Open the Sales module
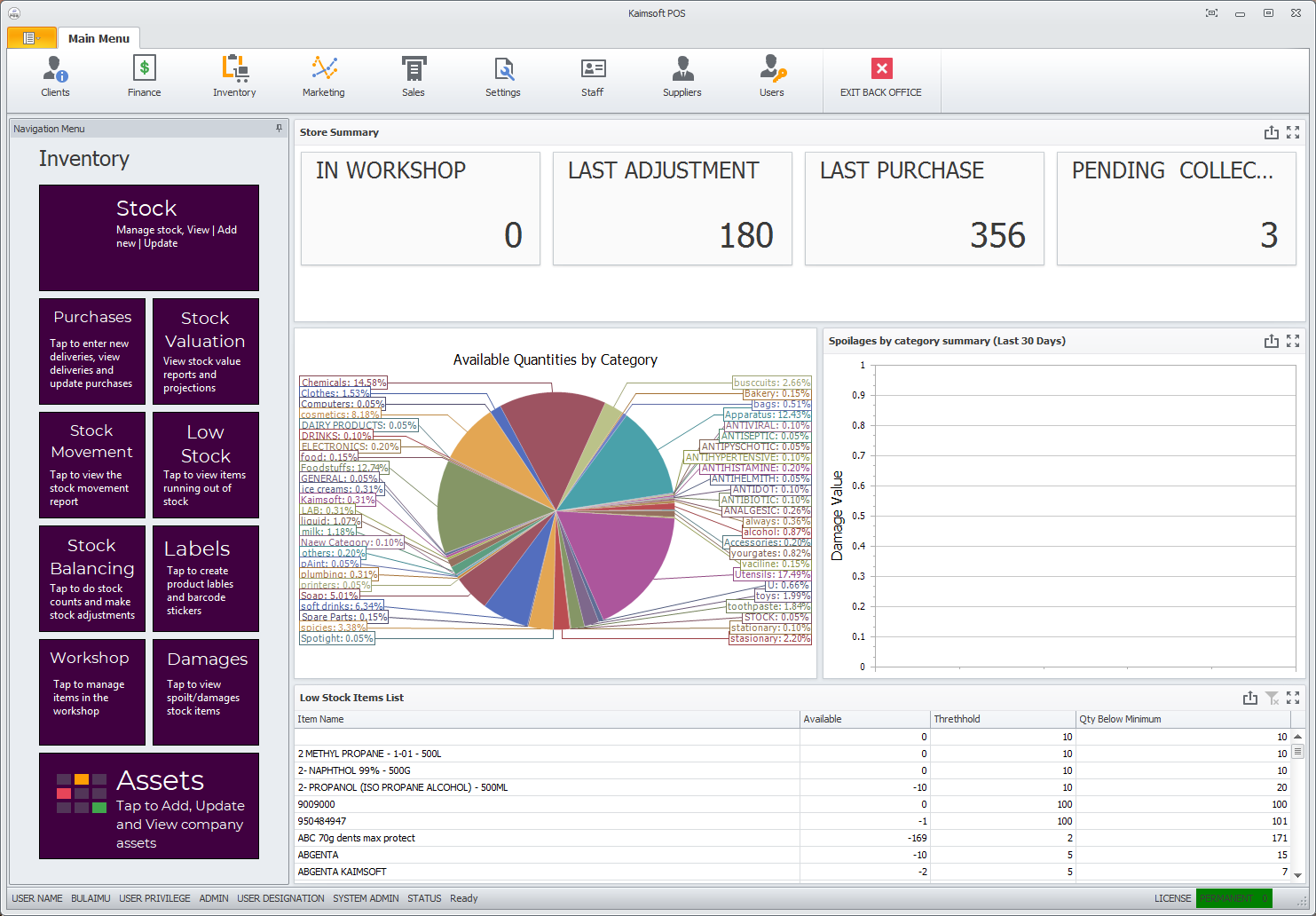This screenshot has width=1316, height=916. [x=414, y=76]
